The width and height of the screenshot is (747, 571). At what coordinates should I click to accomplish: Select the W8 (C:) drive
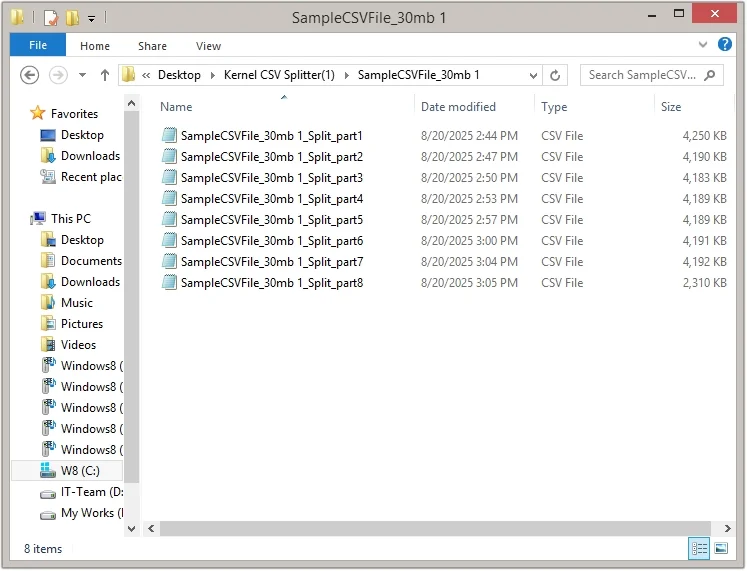(79, 470)
